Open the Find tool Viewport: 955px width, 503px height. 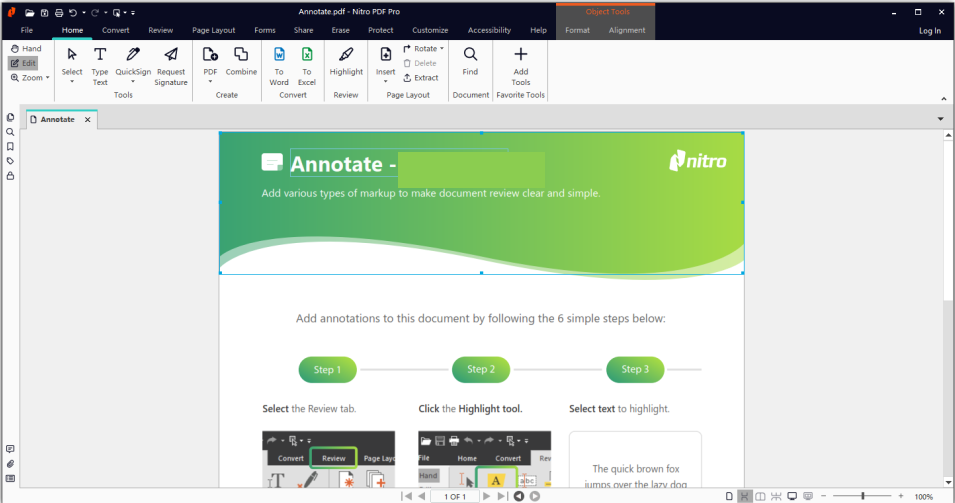470,61
